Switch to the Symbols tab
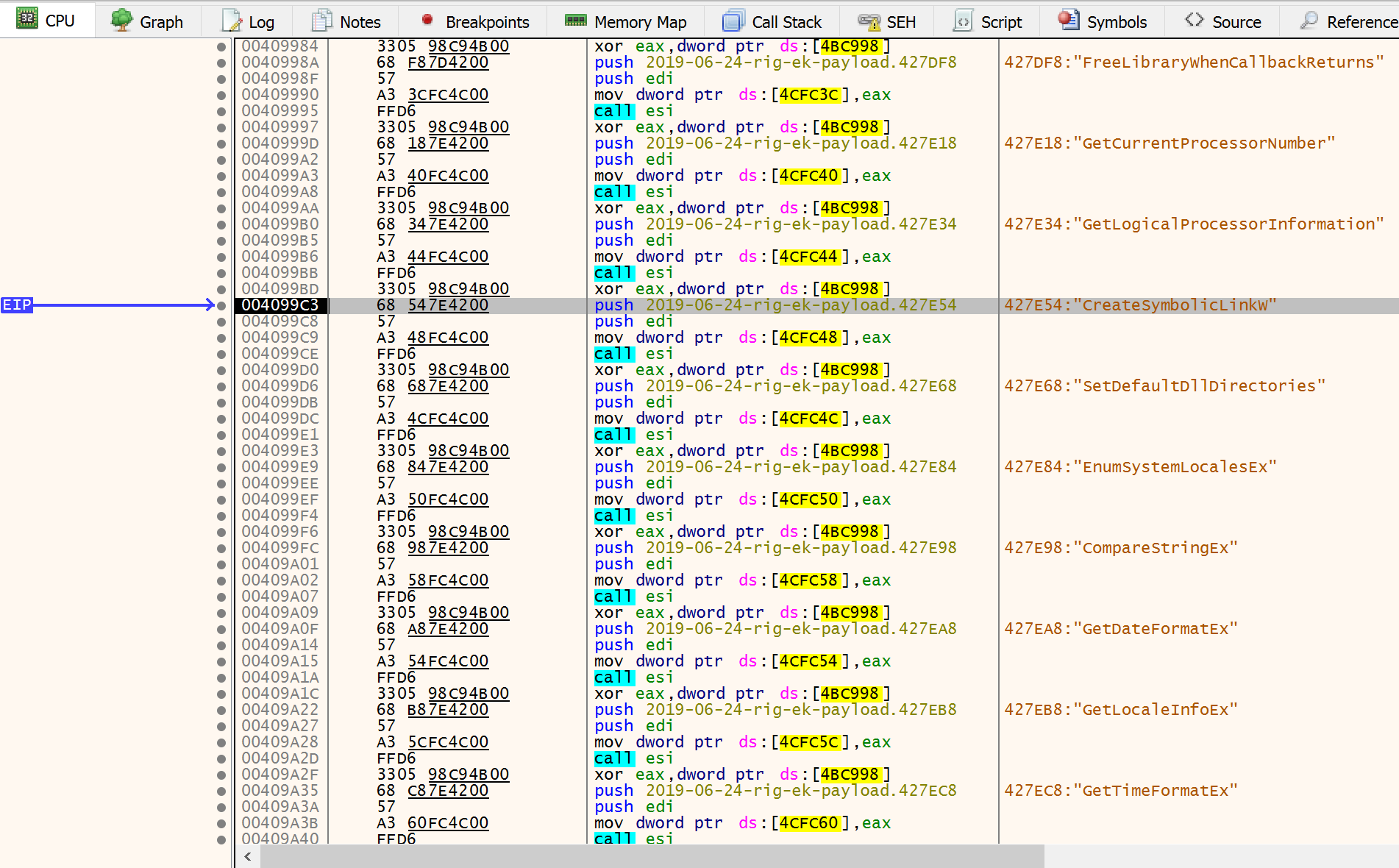Image resolution: width=1399 pixels, height=868 pixels. pos(1103,21)
